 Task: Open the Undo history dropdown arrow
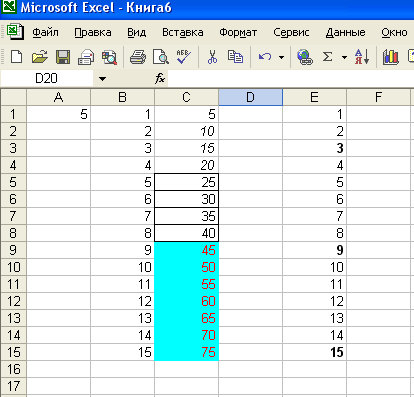282,57
